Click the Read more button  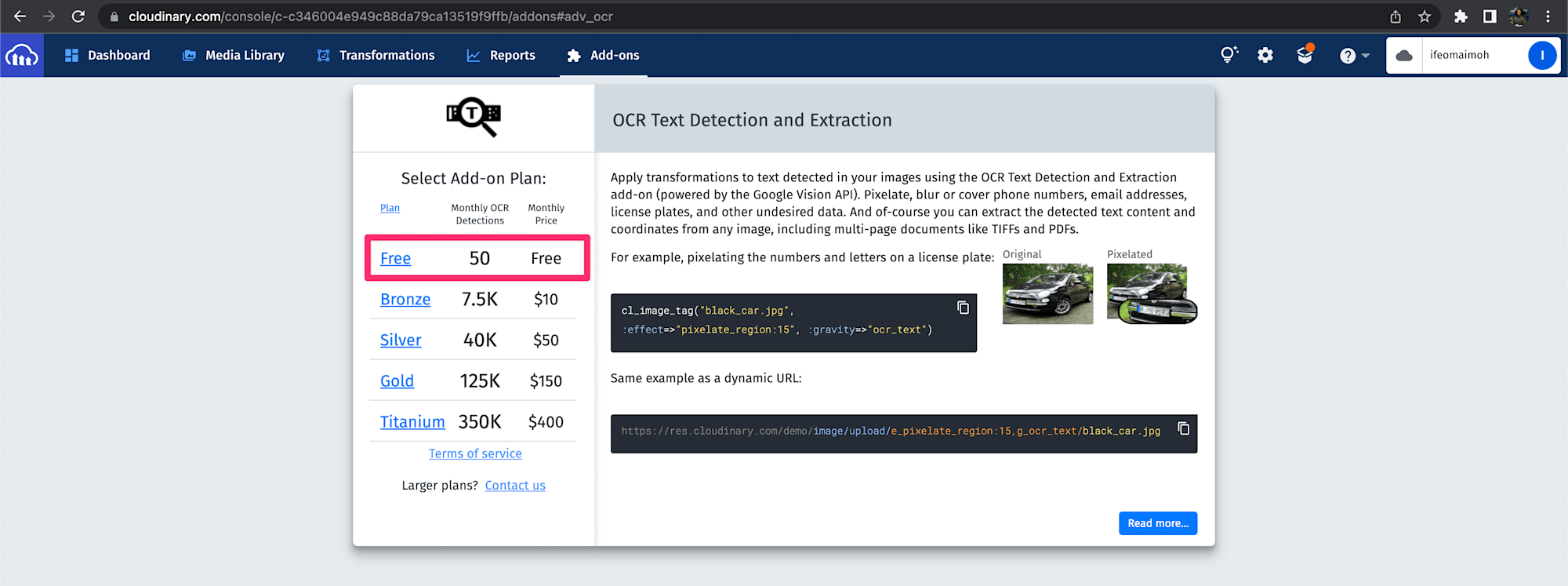(x=1158, y=523)
